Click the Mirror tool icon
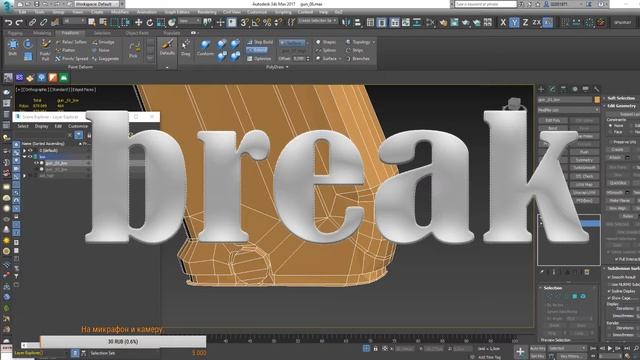This screenshot has width=640, height=360. point(346,22)
